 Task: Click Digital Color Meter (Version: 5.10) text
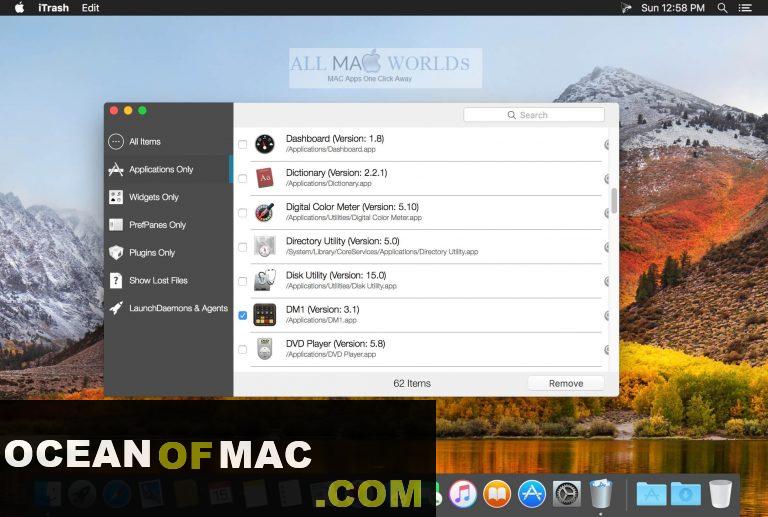(352, 207)
